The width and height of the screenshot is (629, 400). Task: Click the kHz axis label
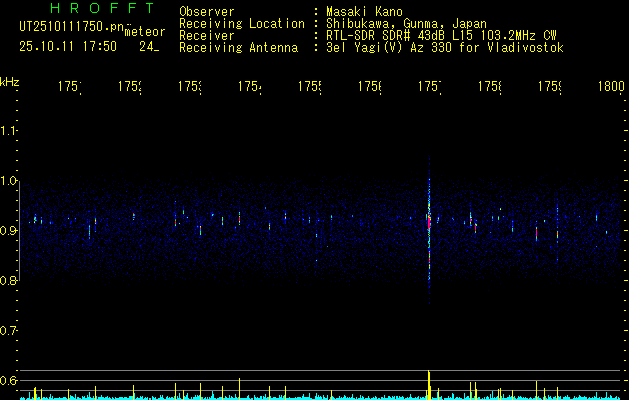coord(9,82)
